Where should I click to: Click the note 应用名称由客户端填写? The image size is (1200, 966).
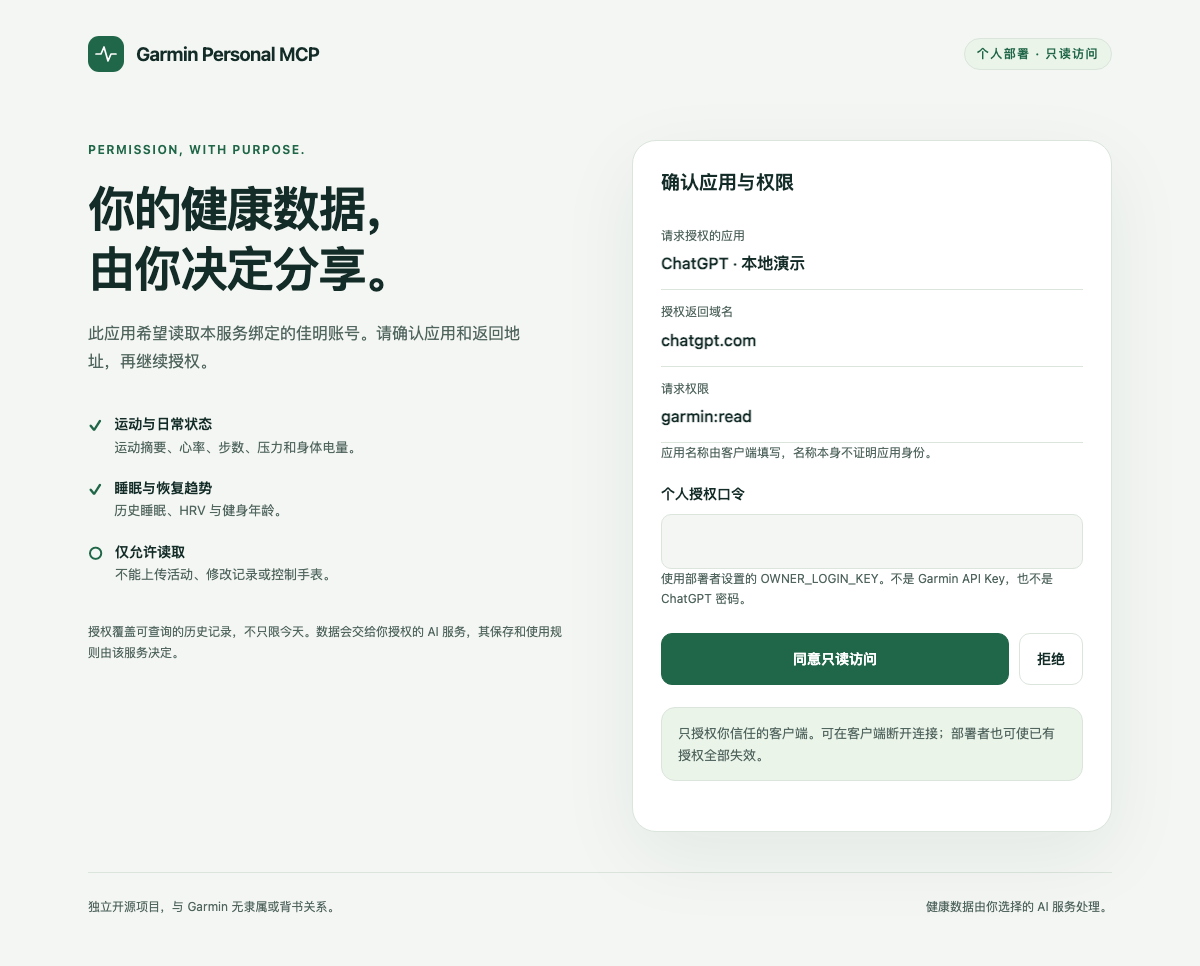point(797,453)
